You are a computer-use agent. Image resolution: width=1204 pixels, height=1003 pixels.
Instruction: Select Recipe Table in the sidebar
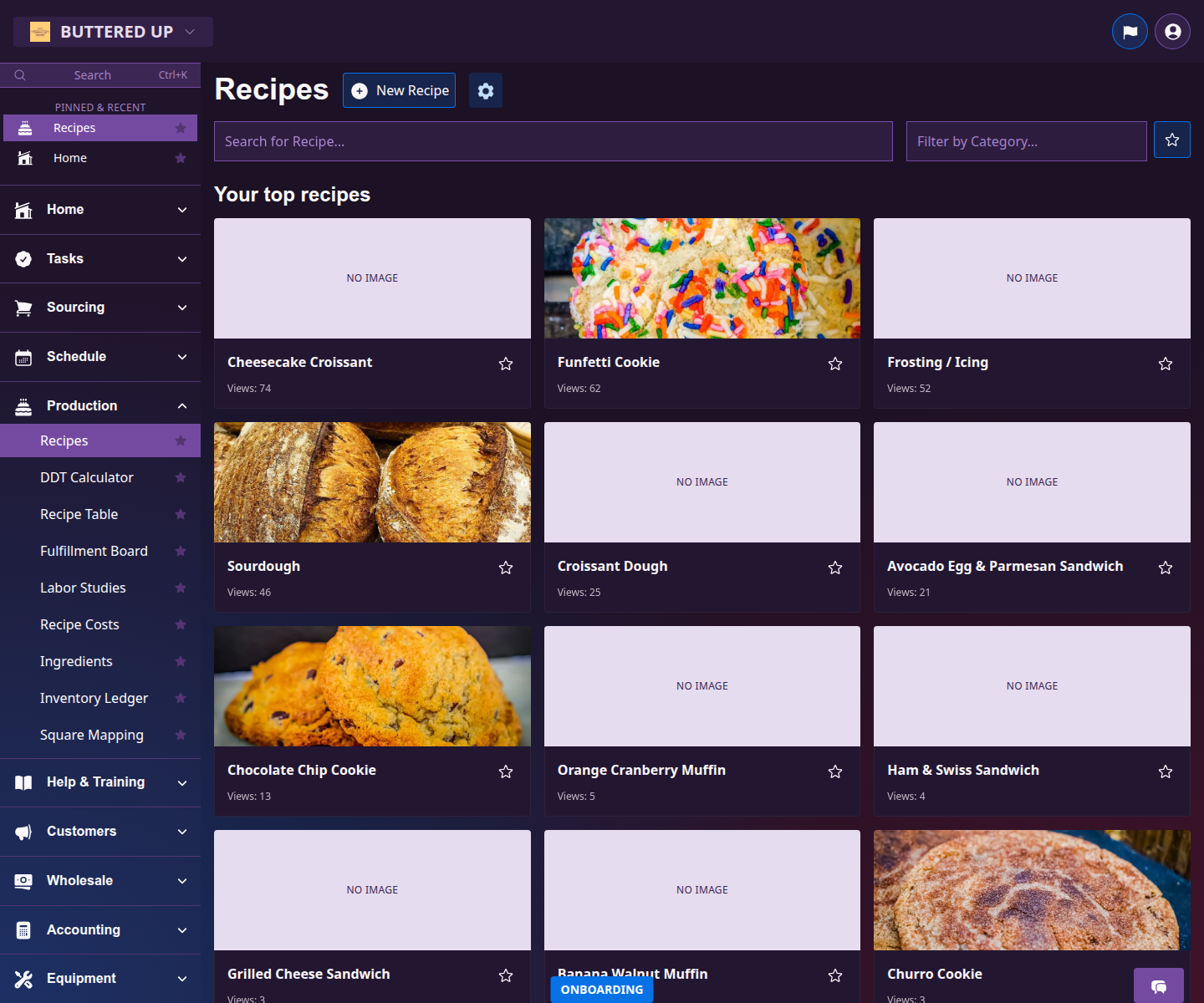click(x=79, y=514)
